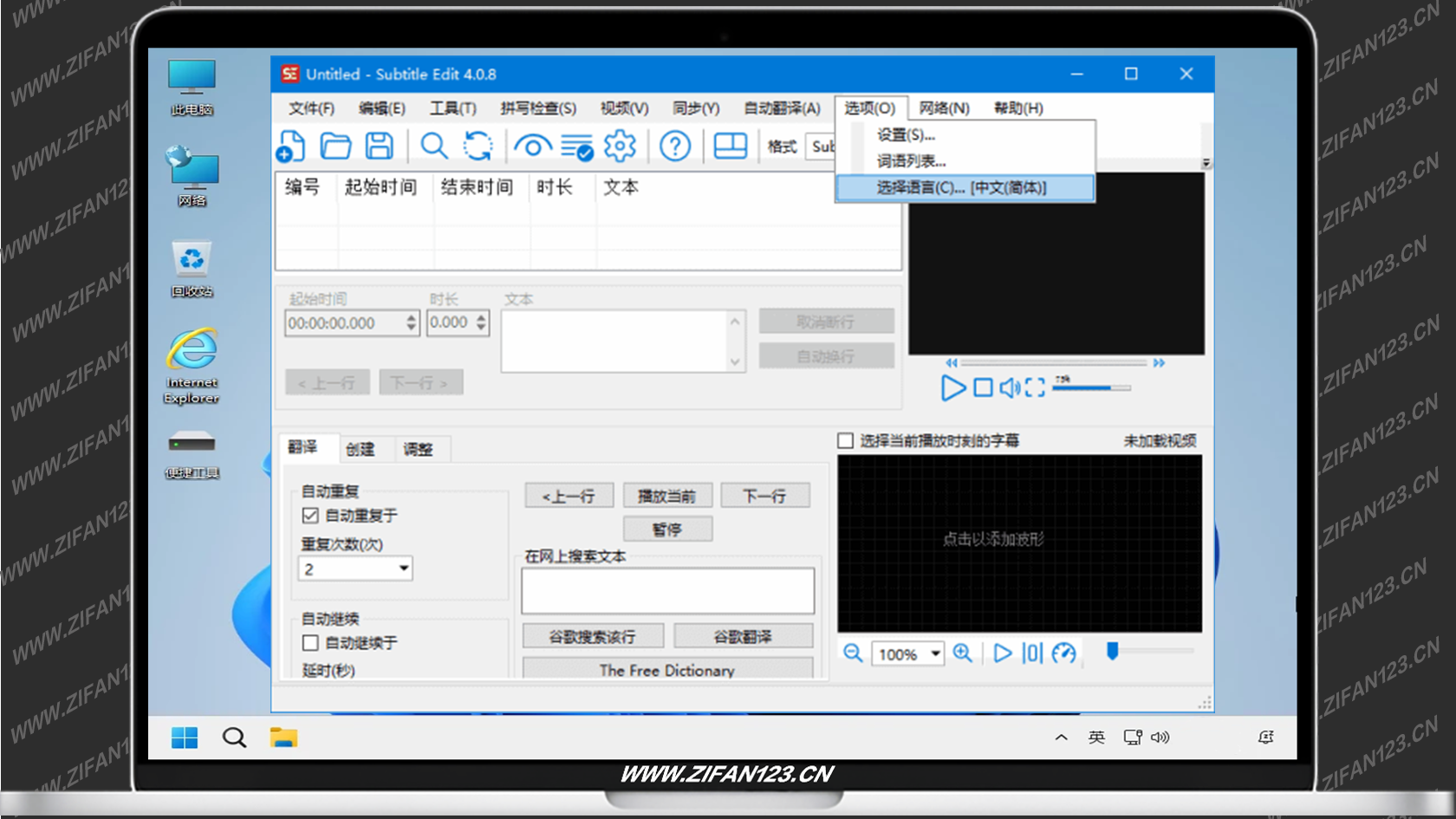Run spell check list icon
This screenshot has width=1456, height=819.
576,147
